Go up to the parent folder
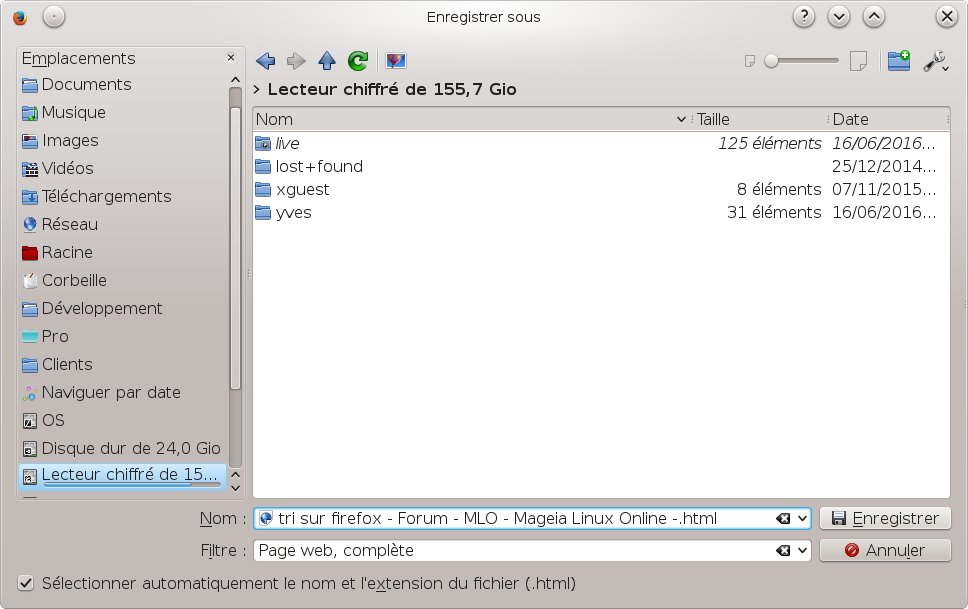This screenshot has height=609, width=968. (x=327, y=61)
